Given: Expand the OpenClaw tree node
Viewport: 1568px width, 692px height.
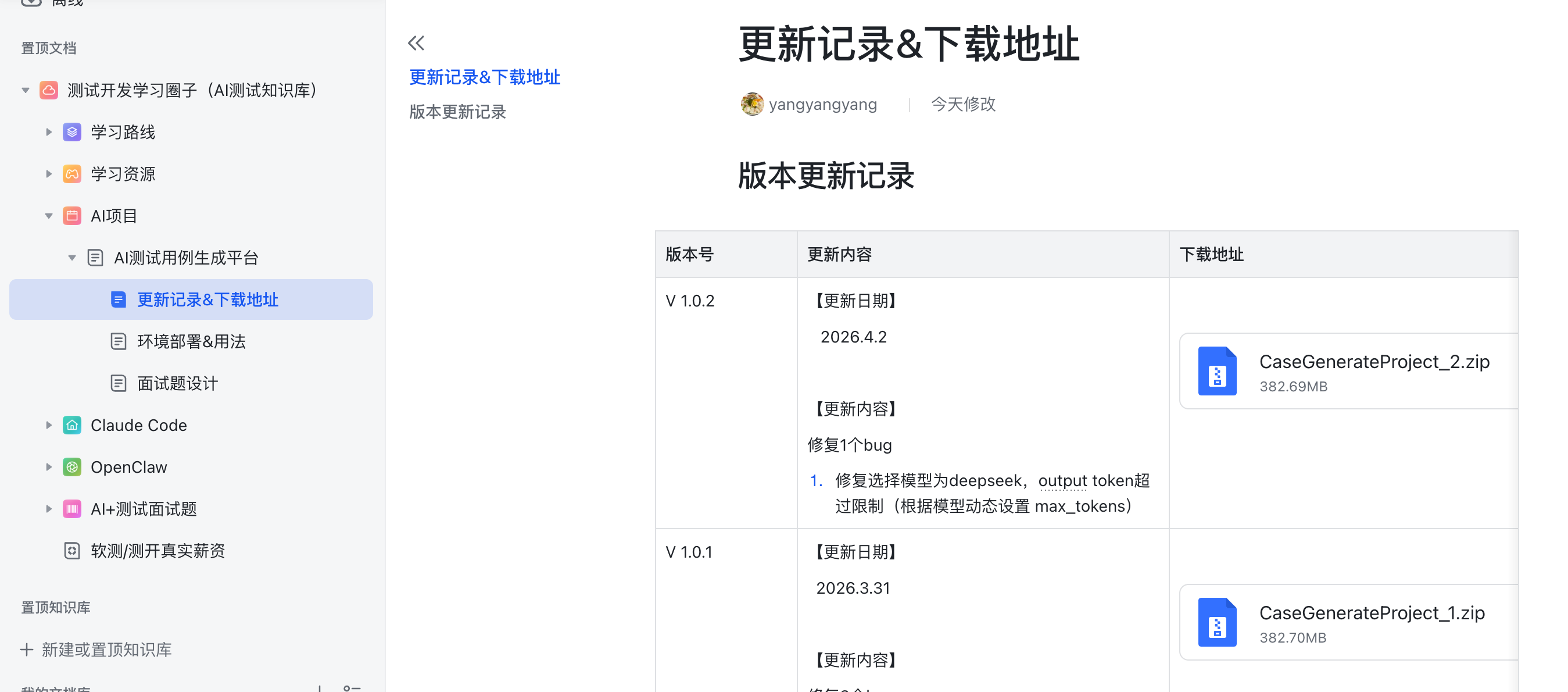Looking at the screenshot, I should [49, 466].
